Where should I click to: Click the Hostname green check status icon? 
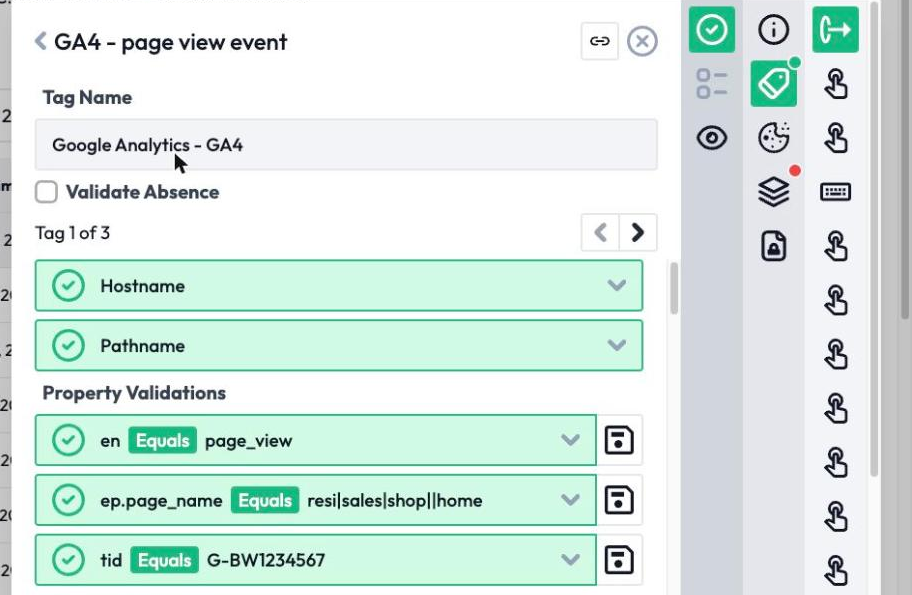pyautogui.click(x=68, y=286)
